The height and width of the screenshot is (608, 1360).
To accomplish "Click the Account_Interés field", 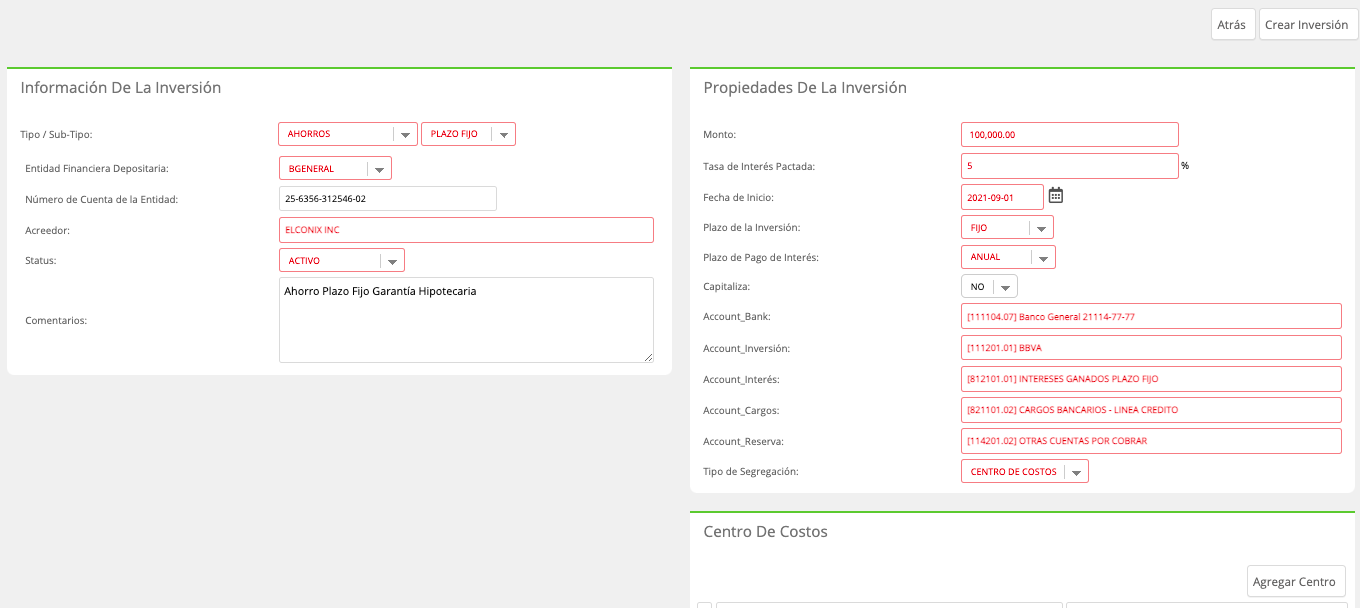I will [1151, 379].
